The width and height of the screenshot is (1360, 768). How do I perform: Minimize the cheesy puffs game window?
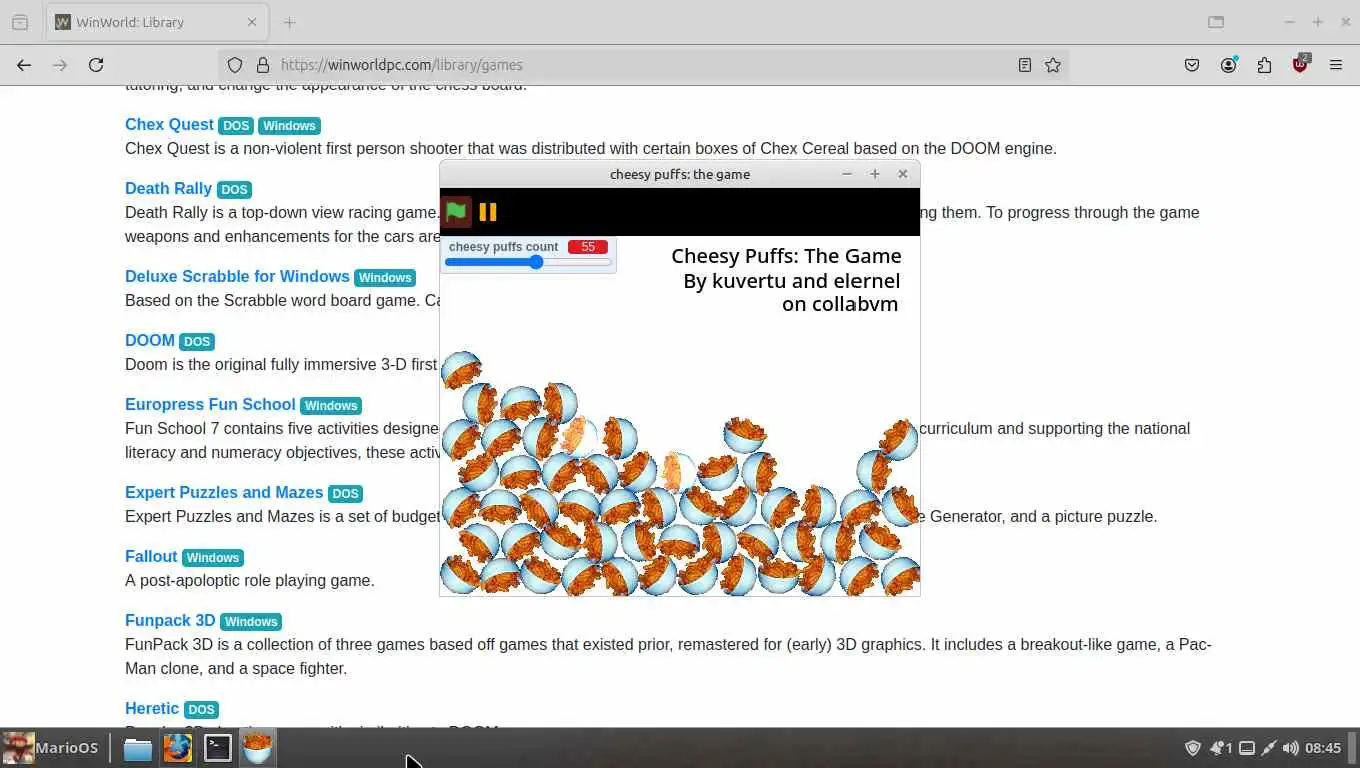pos(847,174)
